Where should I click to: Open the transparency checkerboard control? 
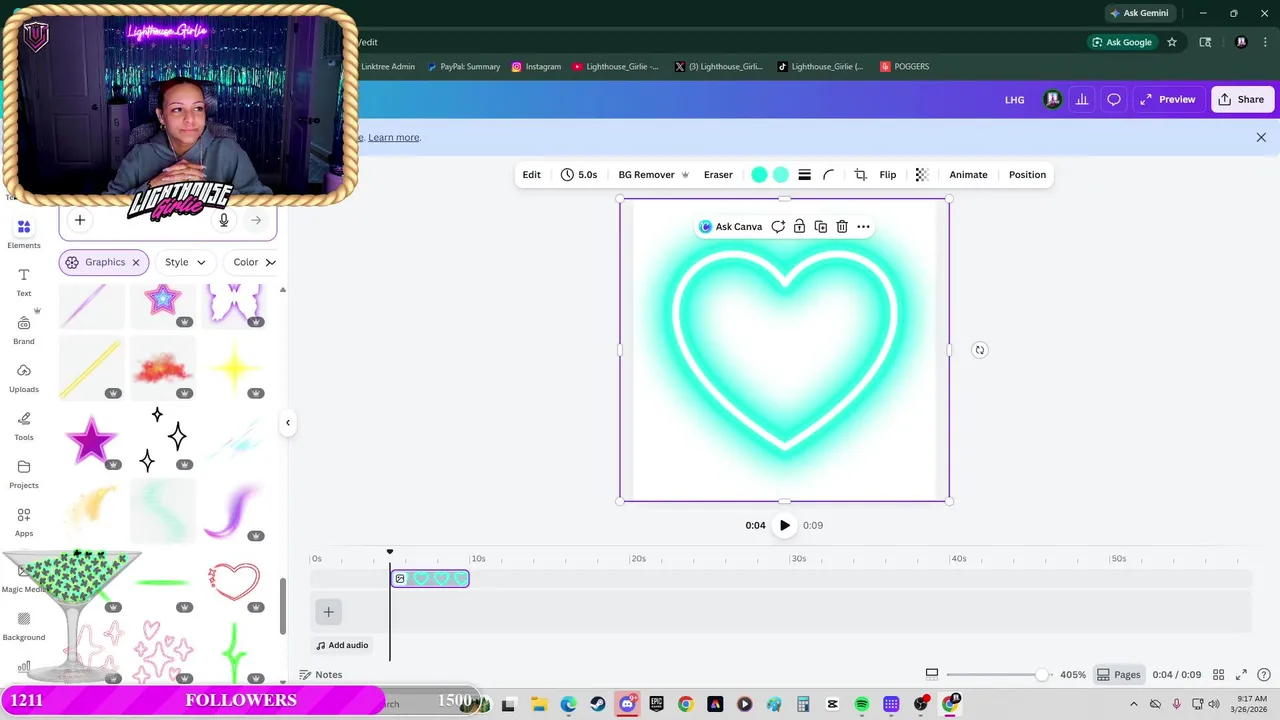point(922,175)
